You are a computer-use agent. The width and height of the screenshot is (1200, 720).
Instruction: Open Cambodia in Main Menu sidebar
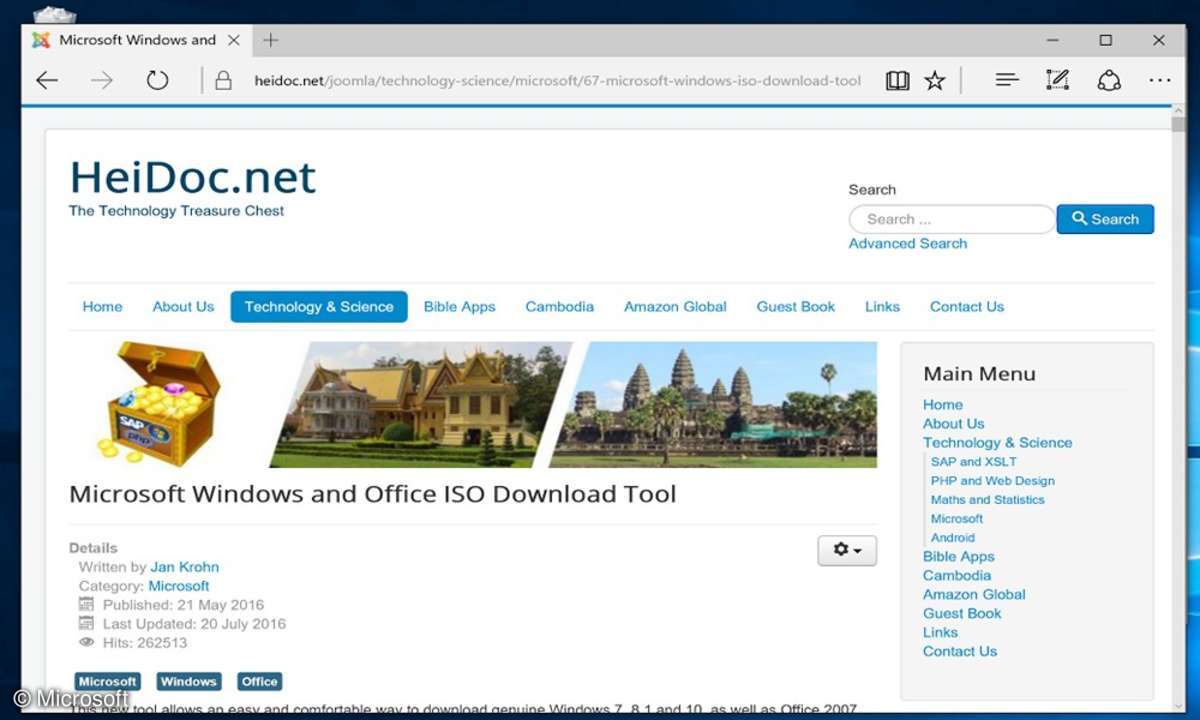[x=957, y=576]
